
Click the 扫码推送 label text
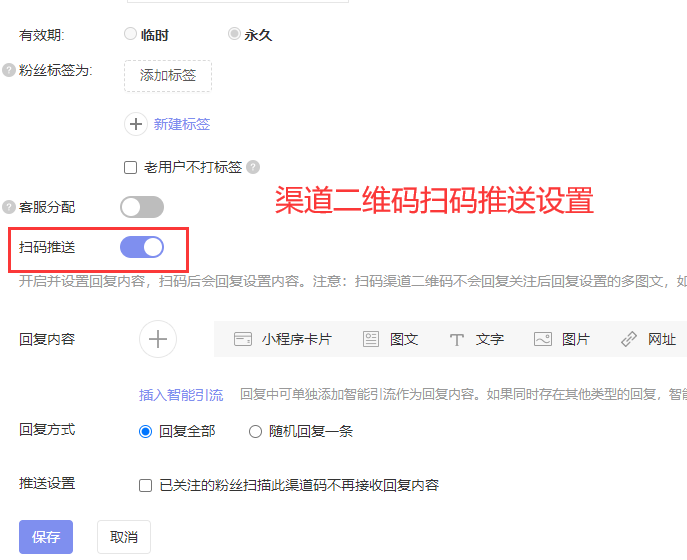pyautogui.click(x=47, y=247)
